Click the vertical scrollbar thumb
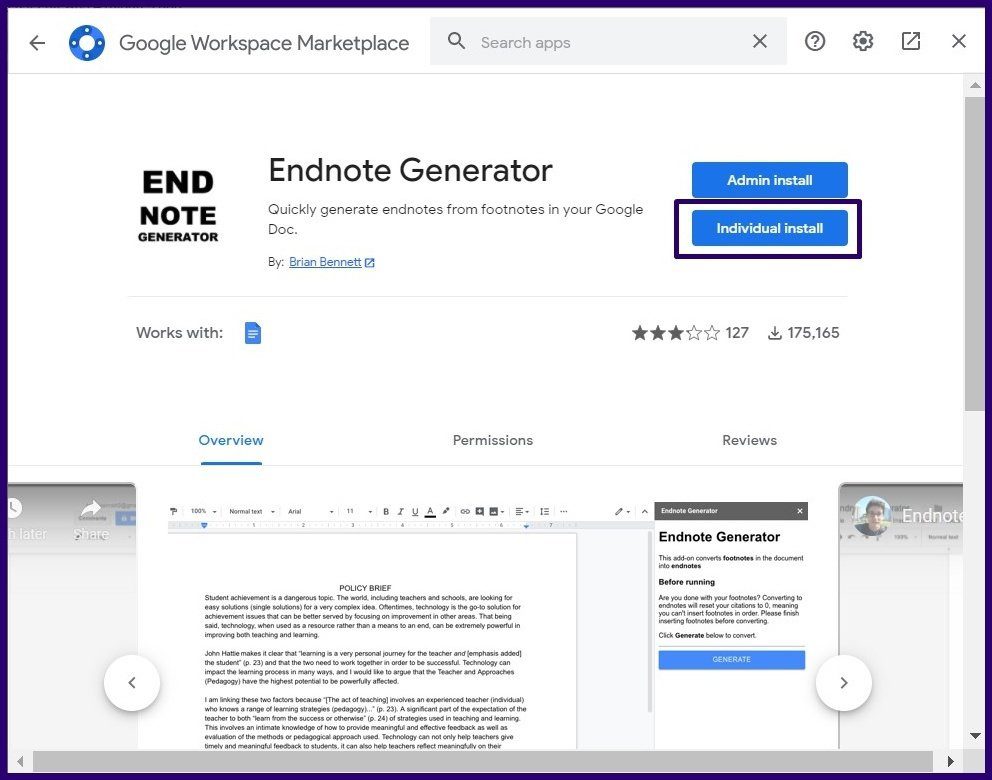The image size is (992, 780). coord(974,254)
